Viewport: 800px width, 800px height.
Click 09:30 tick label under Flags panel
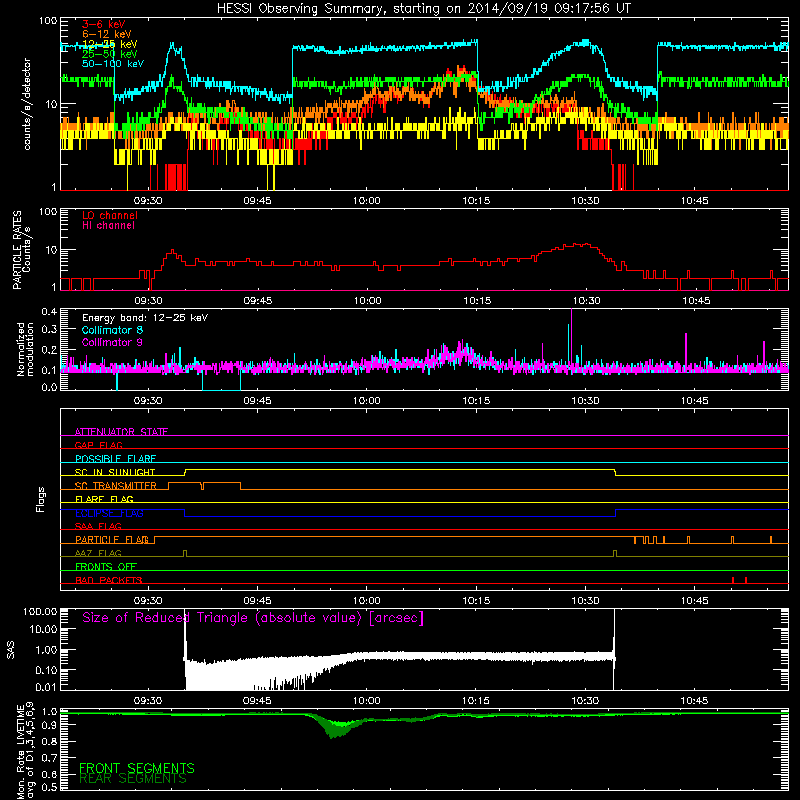click(x=148, y=601)
